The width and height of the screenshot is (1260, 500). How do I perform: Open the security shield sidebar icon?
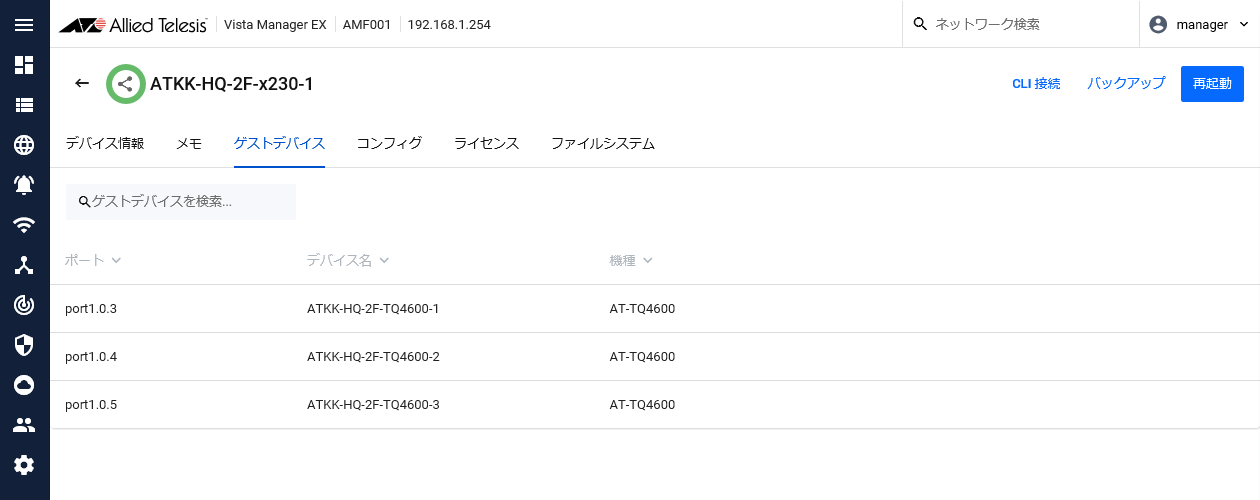pyautogui.click(x=24, y=345)
